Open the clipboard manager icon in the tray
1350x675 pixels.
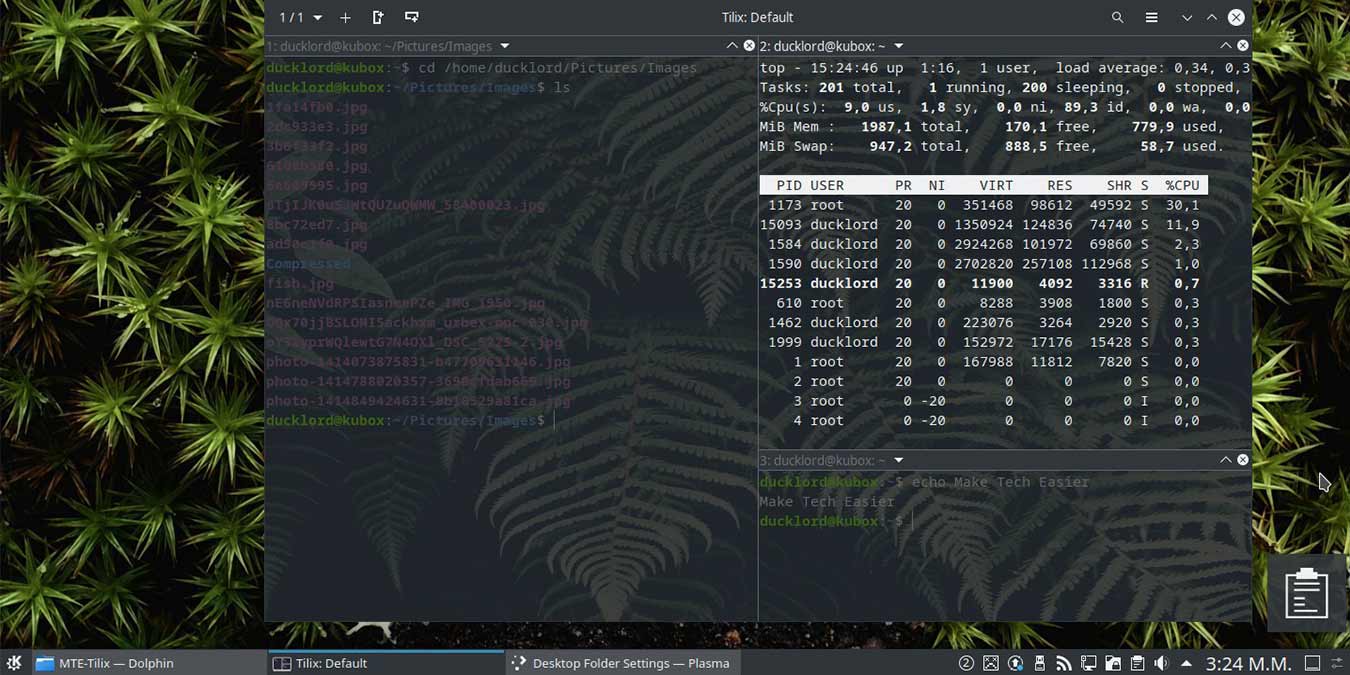(1137, 662)
